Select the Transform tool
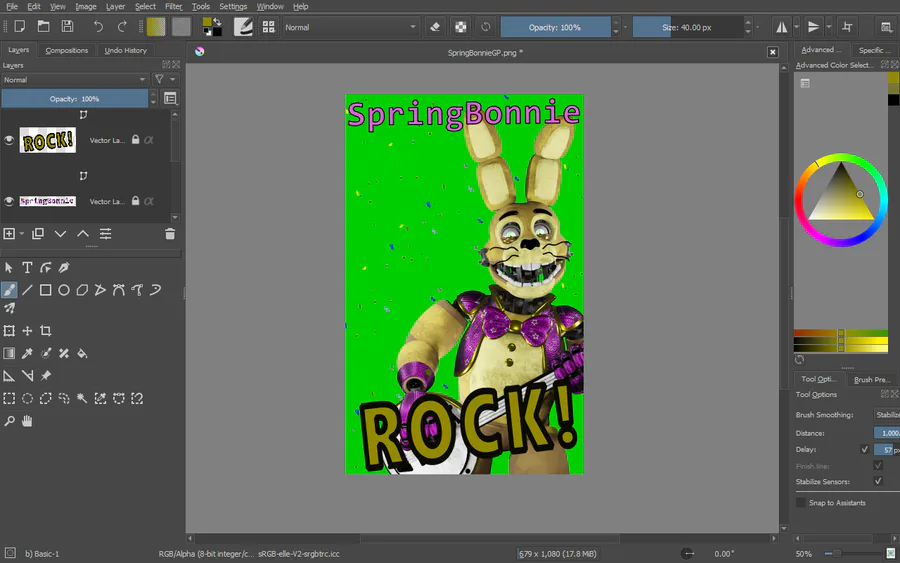 [9, 331]
